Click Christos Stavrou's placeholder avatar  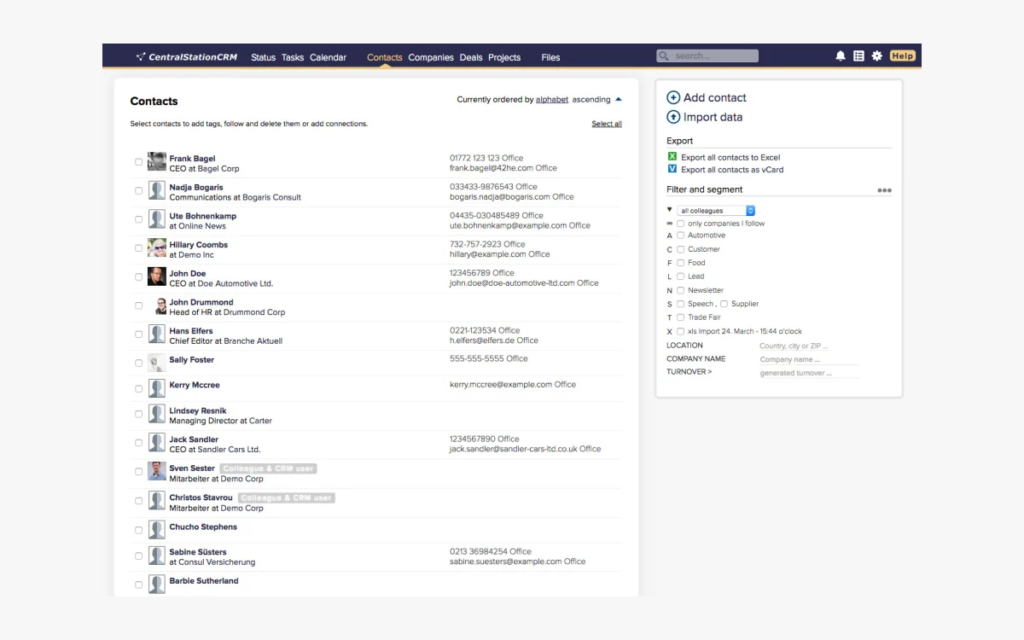(x=157, y=501)
